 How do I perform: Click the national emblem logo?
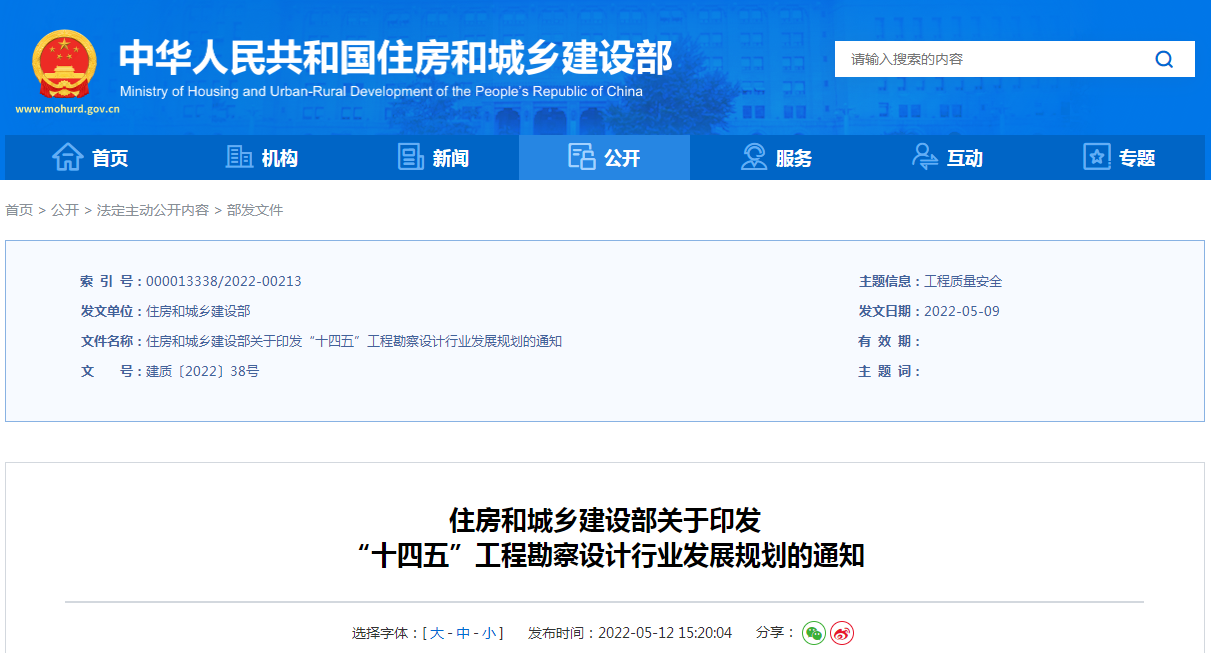pyautogui.click(x=64, y=65)
